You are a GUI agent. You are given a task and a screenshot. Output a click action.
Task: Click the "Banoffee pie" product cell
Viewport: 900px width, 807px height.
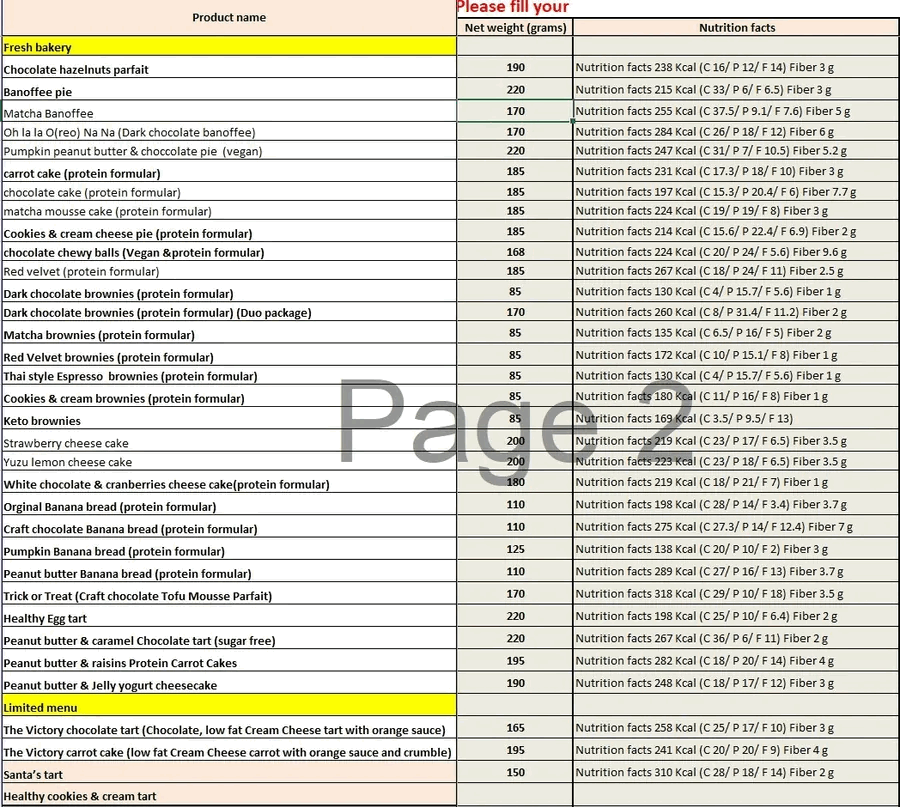[229, 90]
